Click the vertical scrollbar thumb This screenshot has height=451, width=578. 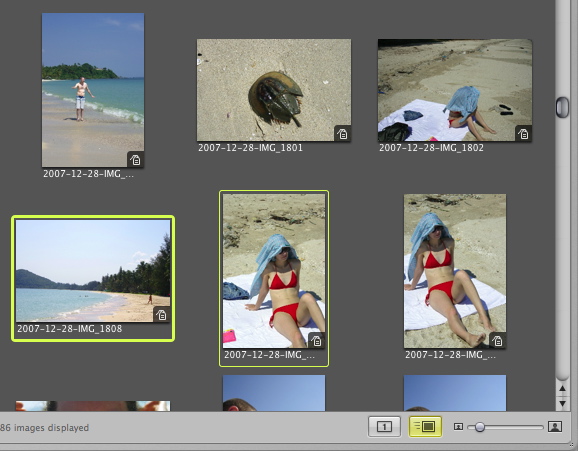pyautogui.click(x=562, y=107)
